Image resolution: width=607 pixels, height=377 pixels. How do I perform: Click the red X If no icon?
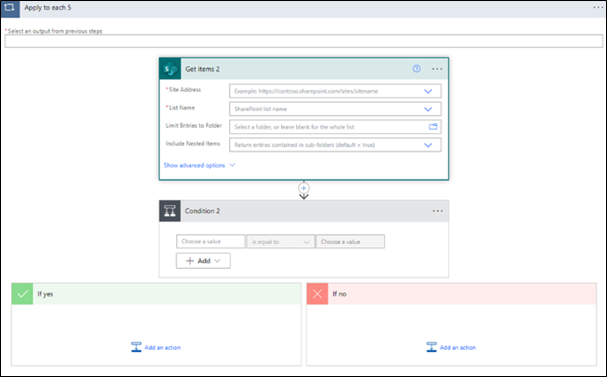(x=317, y=294)
